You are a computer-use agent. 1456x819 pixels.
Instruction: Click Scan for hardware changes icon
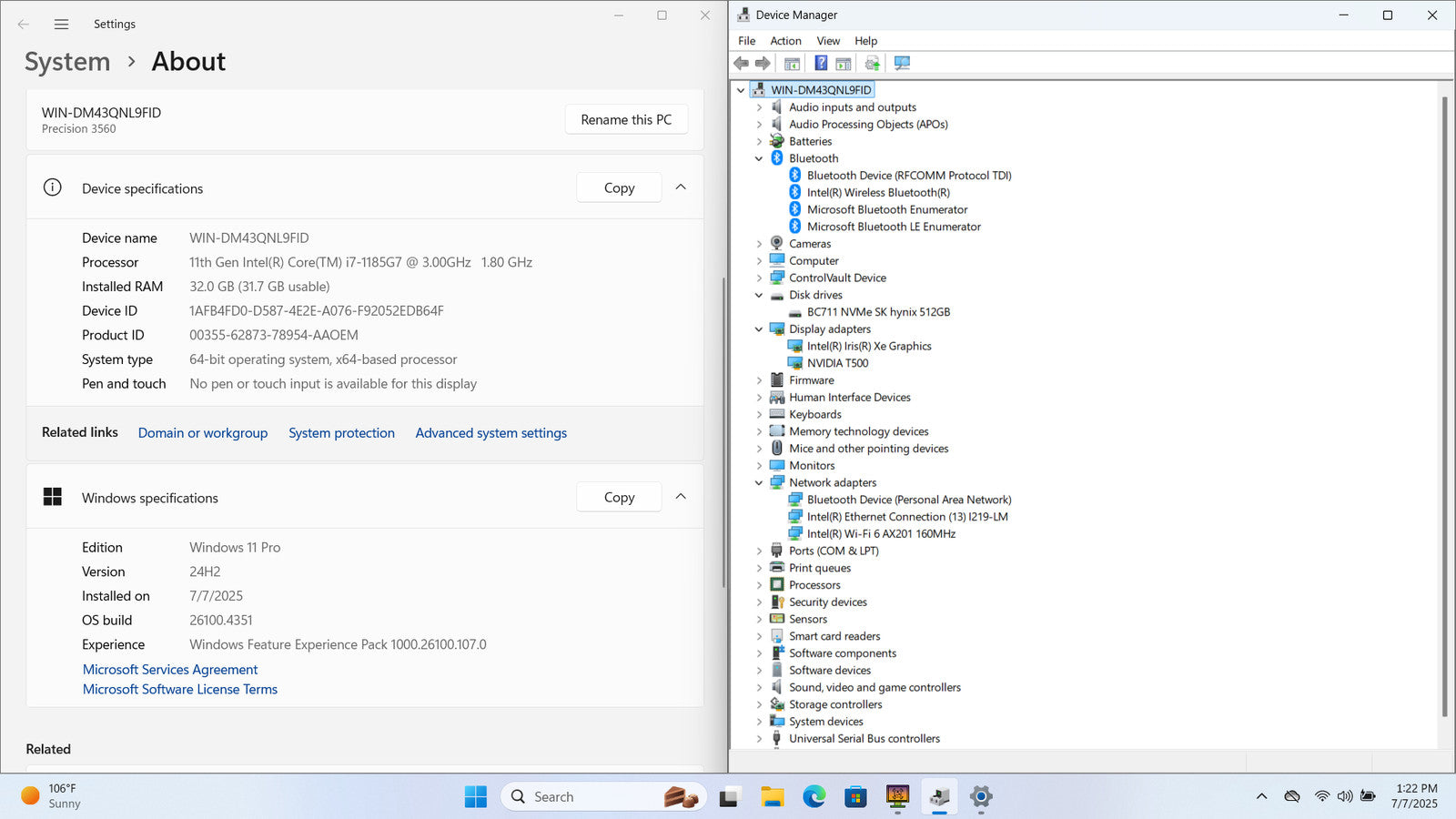pos(902,63)
